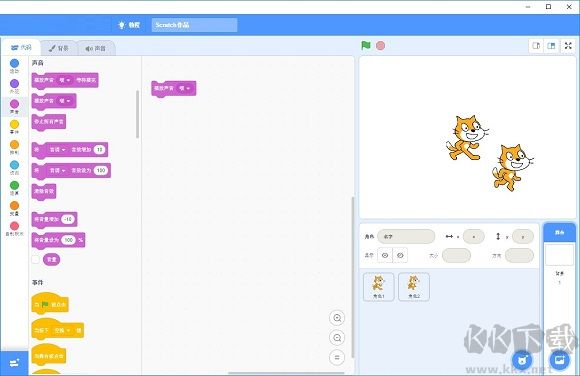580x376 pixels.
Task: Click the when-this-sprite-clicked hat block
Action: 49,355
